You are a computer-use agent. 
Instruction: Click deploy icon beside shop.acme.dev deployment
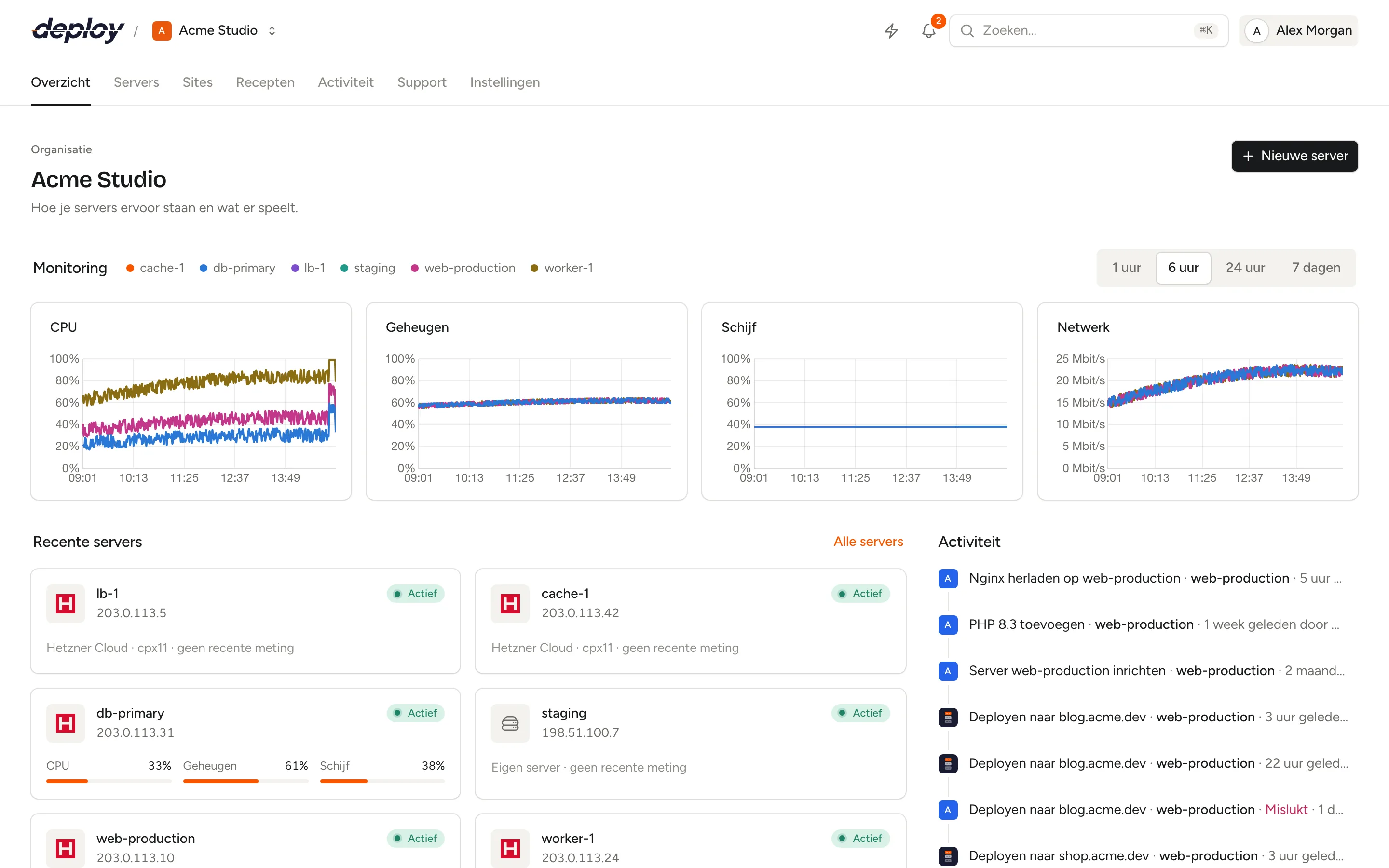948,856
